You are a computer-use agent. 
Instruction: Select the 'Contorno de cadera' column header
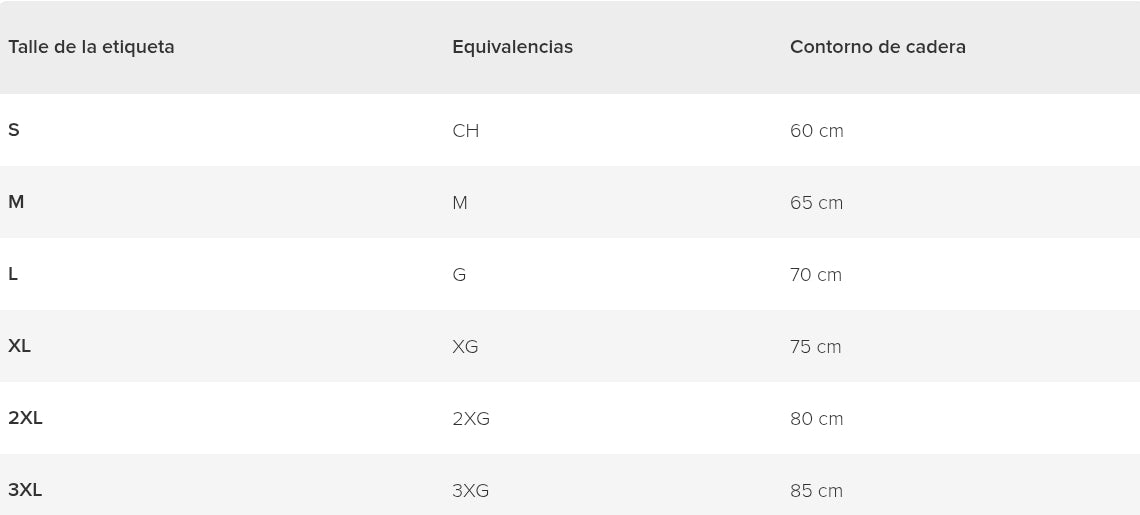click(x=877, y=47)
